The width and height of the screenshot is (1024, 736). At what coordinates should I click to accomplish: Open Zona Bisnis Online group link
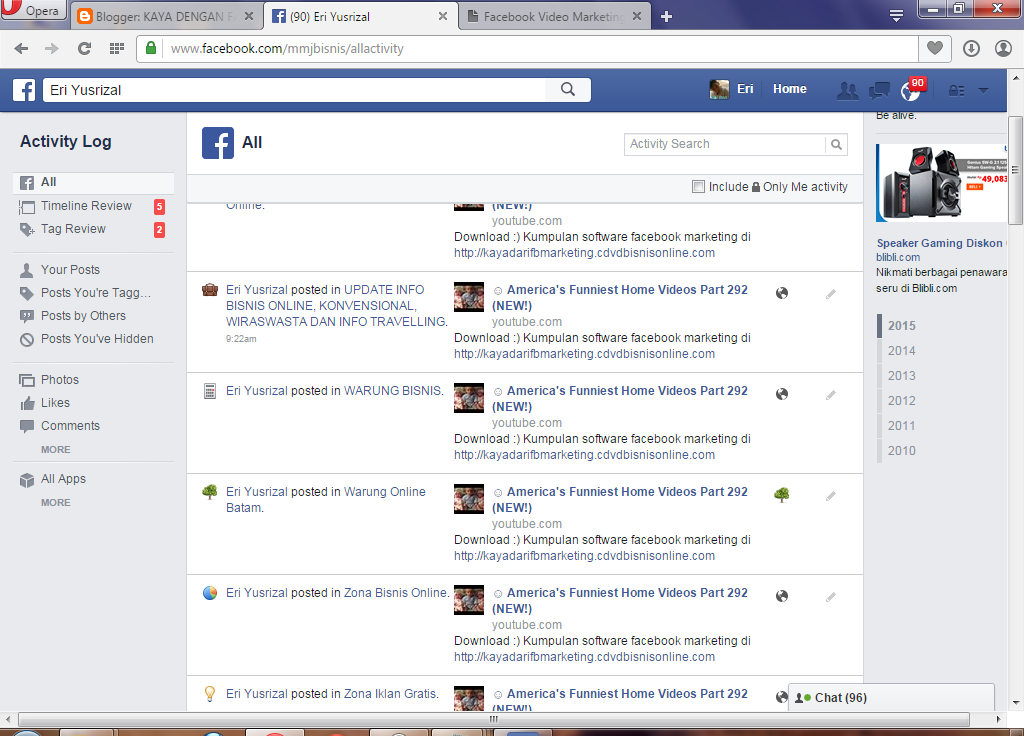[x=395, y=593]
